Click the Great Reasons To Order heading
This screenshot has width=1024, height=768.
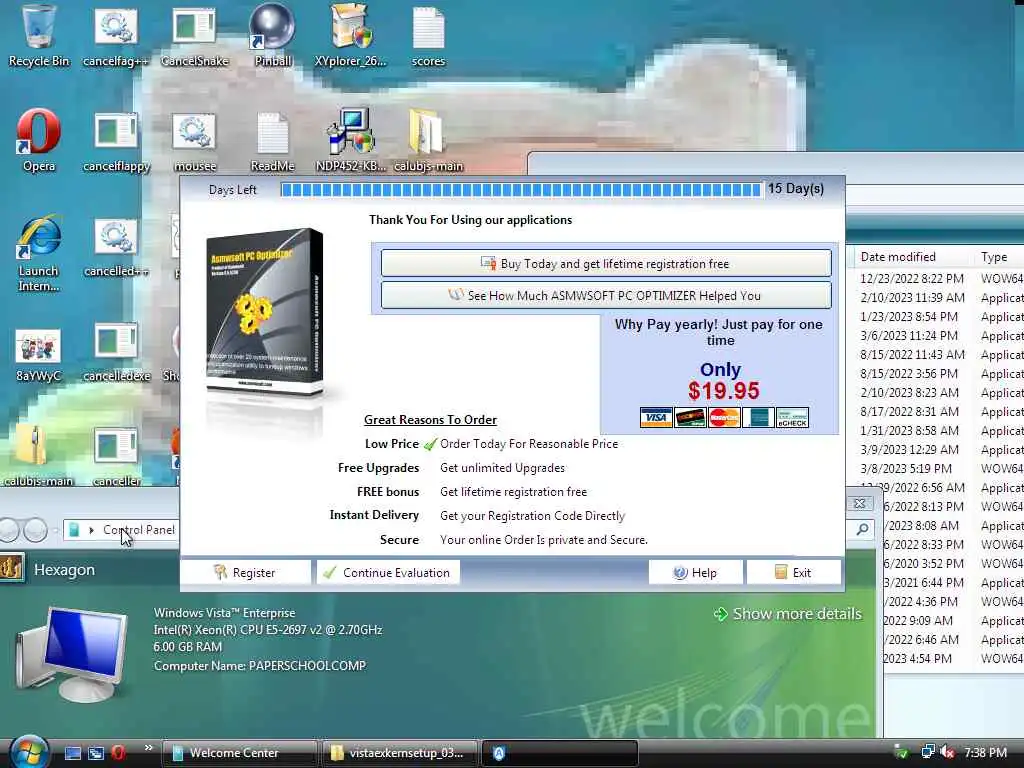(x=430, y=420)
